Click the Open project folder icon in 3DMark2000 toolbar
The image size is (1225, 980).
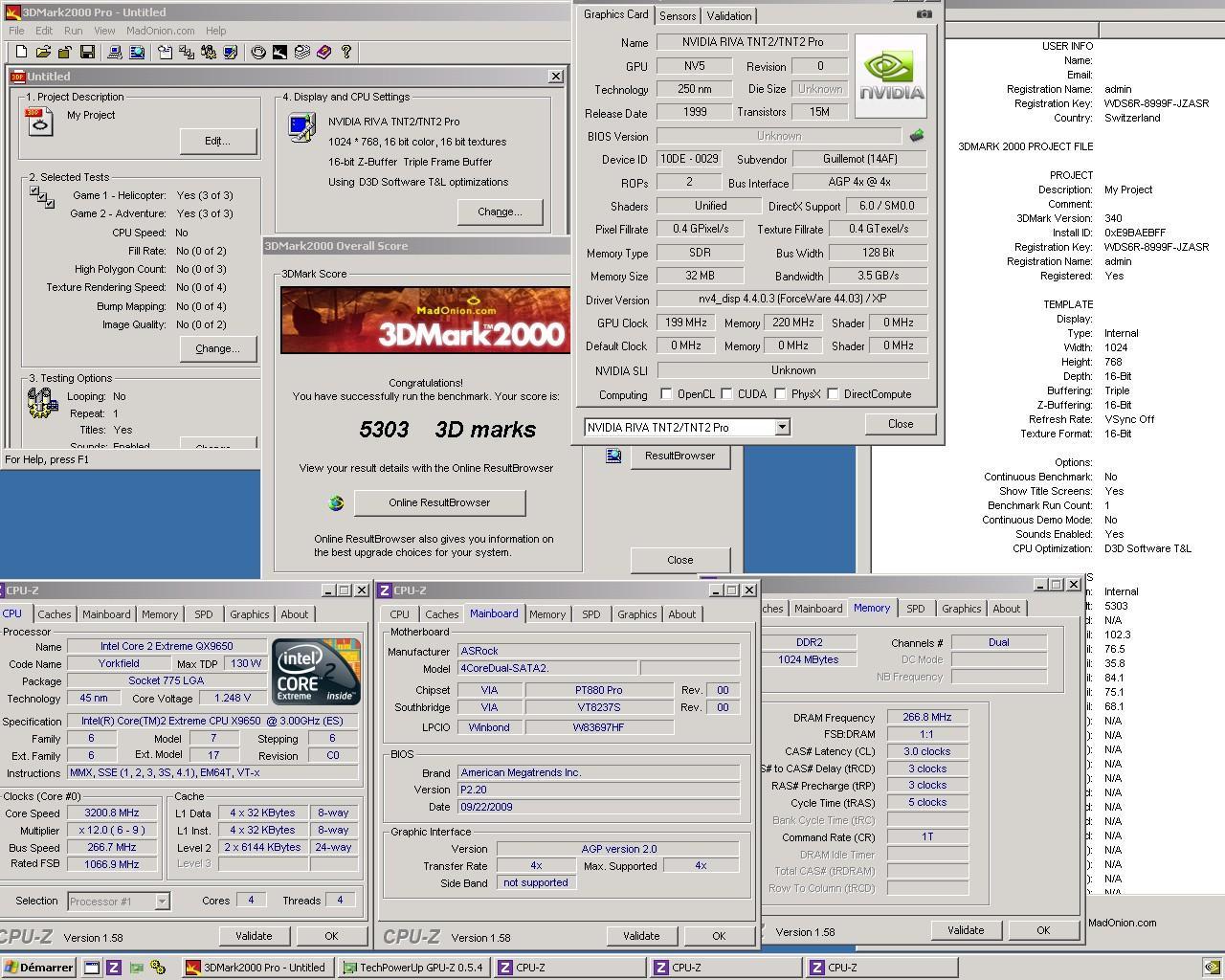pos(44,52)
